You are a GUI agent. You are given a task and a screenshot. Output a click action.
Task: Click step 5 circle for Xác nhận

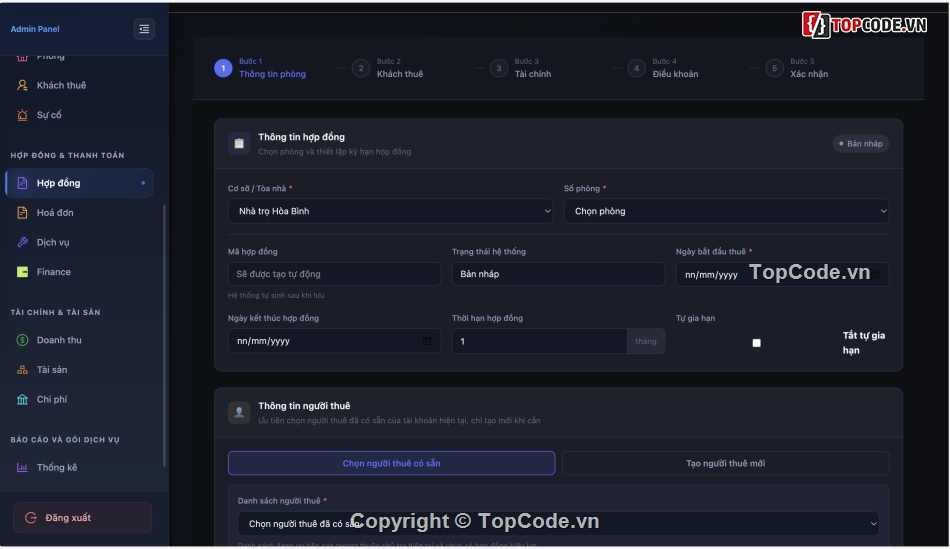(774, 68)
